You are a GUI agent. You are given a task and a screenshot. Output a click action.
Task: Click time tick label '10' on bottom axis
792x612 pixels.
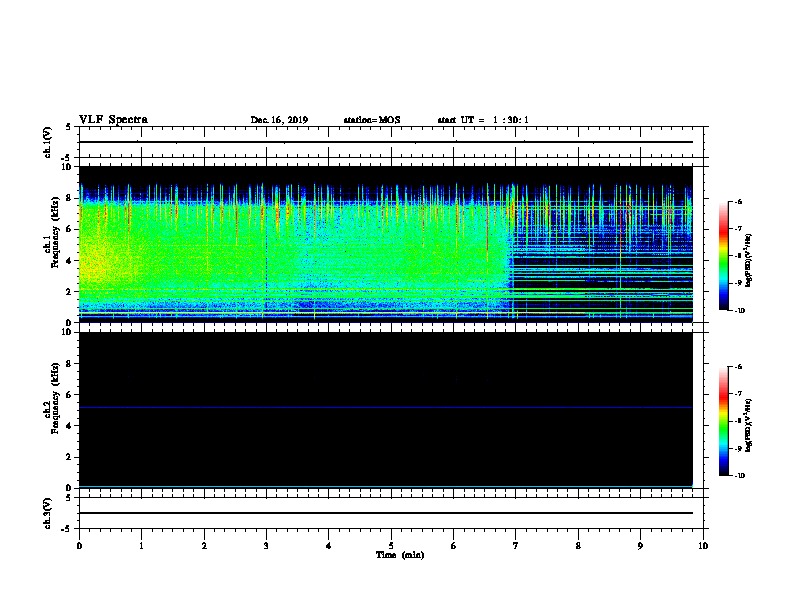[703, 546]
